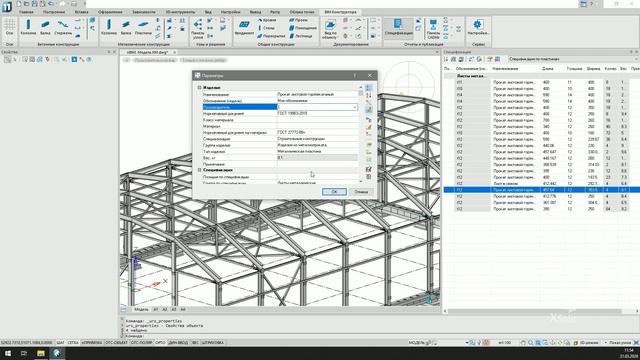Close the Модель 000.dwg document tab
This screenshot has height=360, width=640.
[x=174, y=52]
